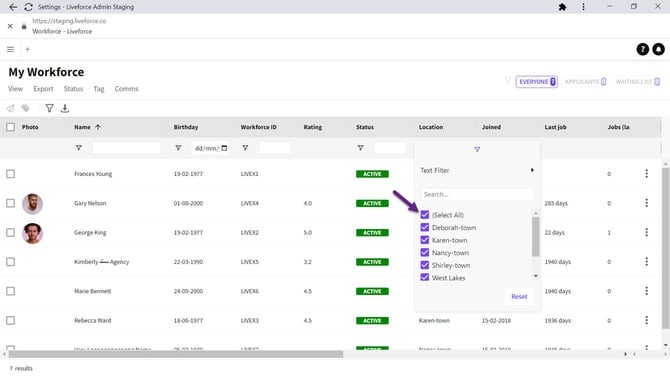Sort by the Rating column header

[313, 127]
